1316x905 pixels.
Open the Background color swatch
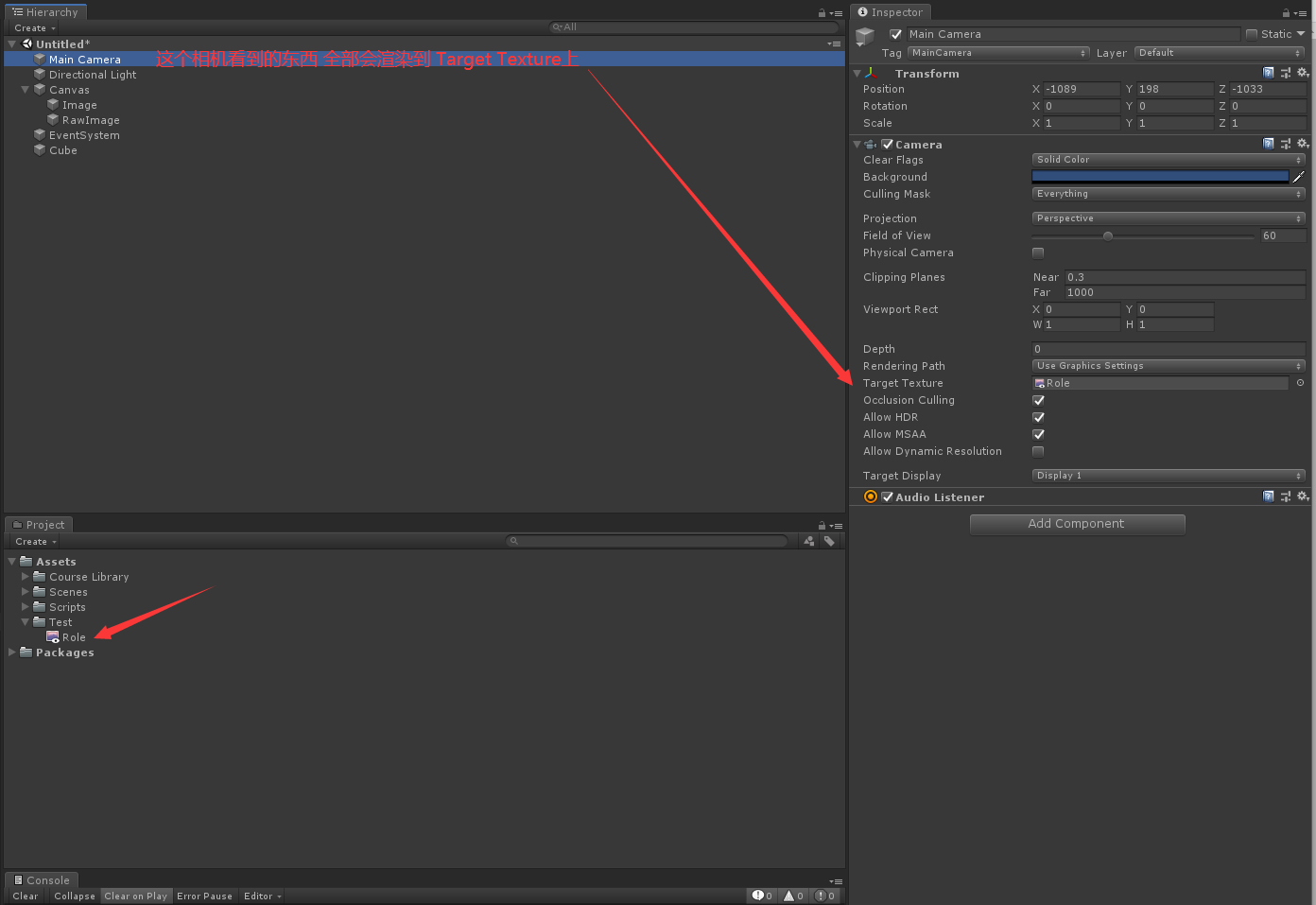(1160, 177)
